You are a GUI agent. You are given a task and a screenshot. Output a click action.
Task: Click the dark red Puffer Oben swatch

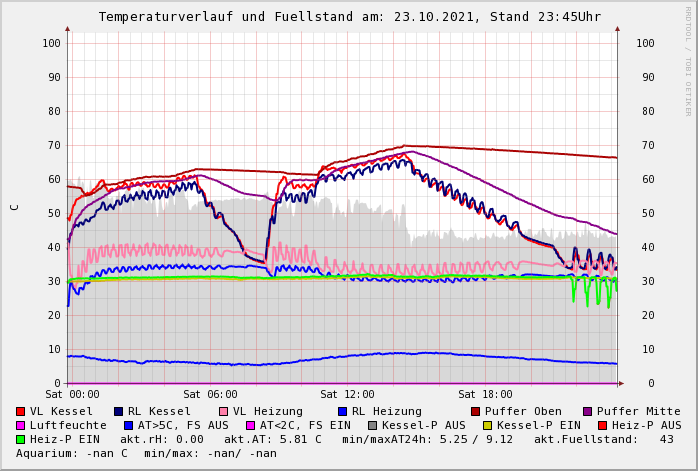click(x=476, y=411)
